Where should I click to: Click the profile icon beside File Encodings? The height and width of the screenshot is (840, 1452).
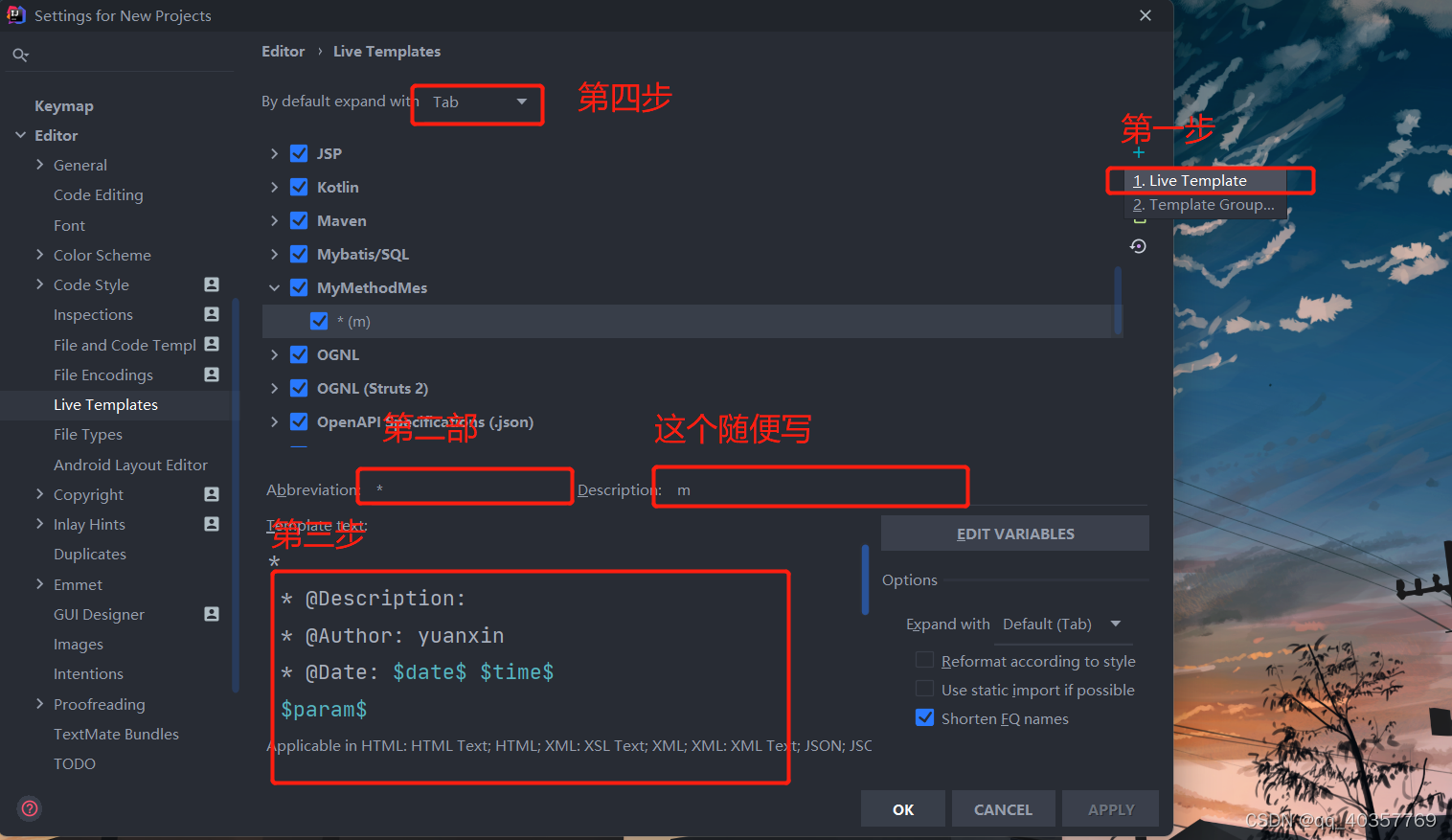212,375
